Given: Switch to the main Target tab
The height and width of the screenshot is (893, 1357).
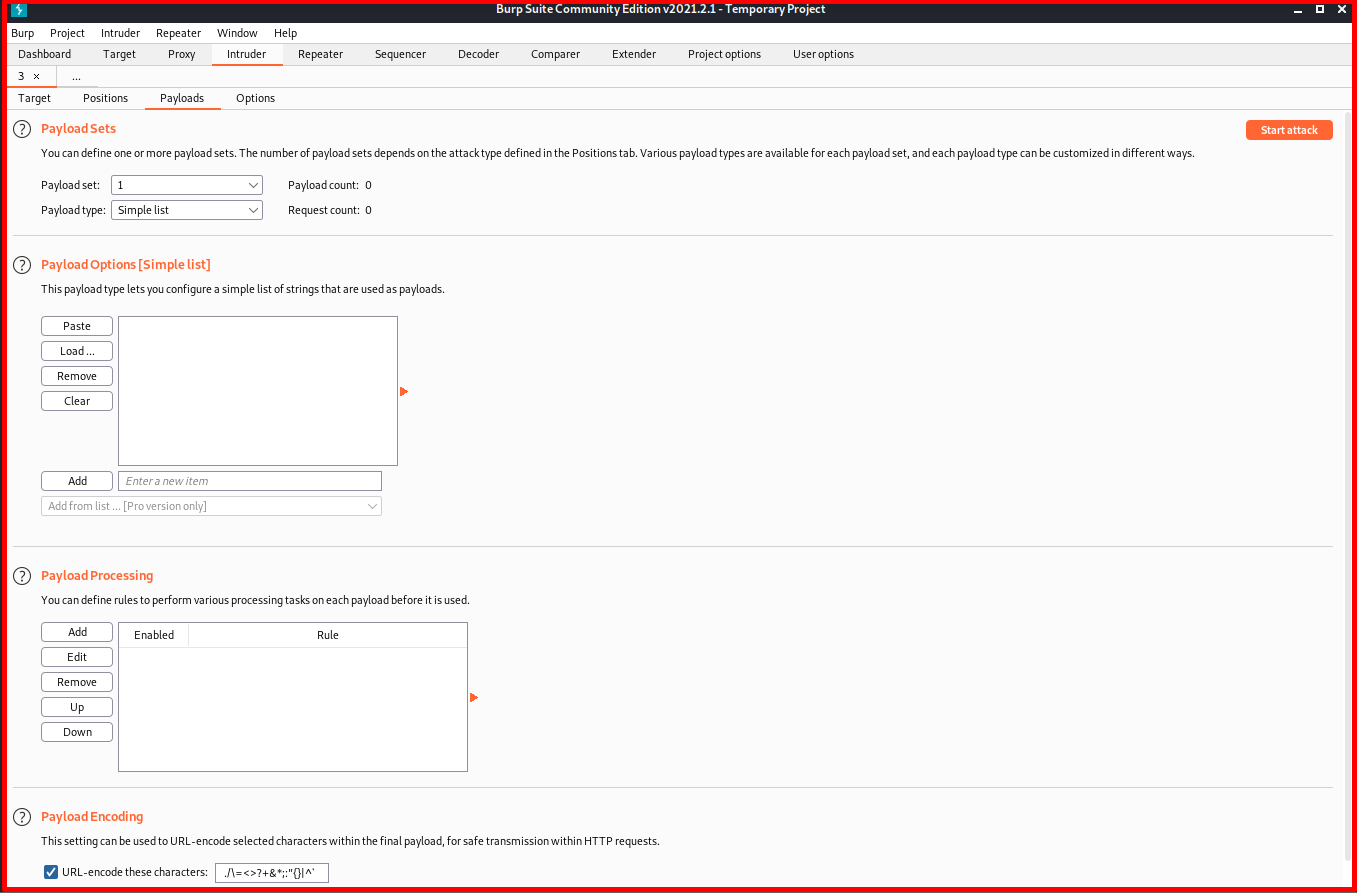Looking at the screenshot, I should point(119,54).
